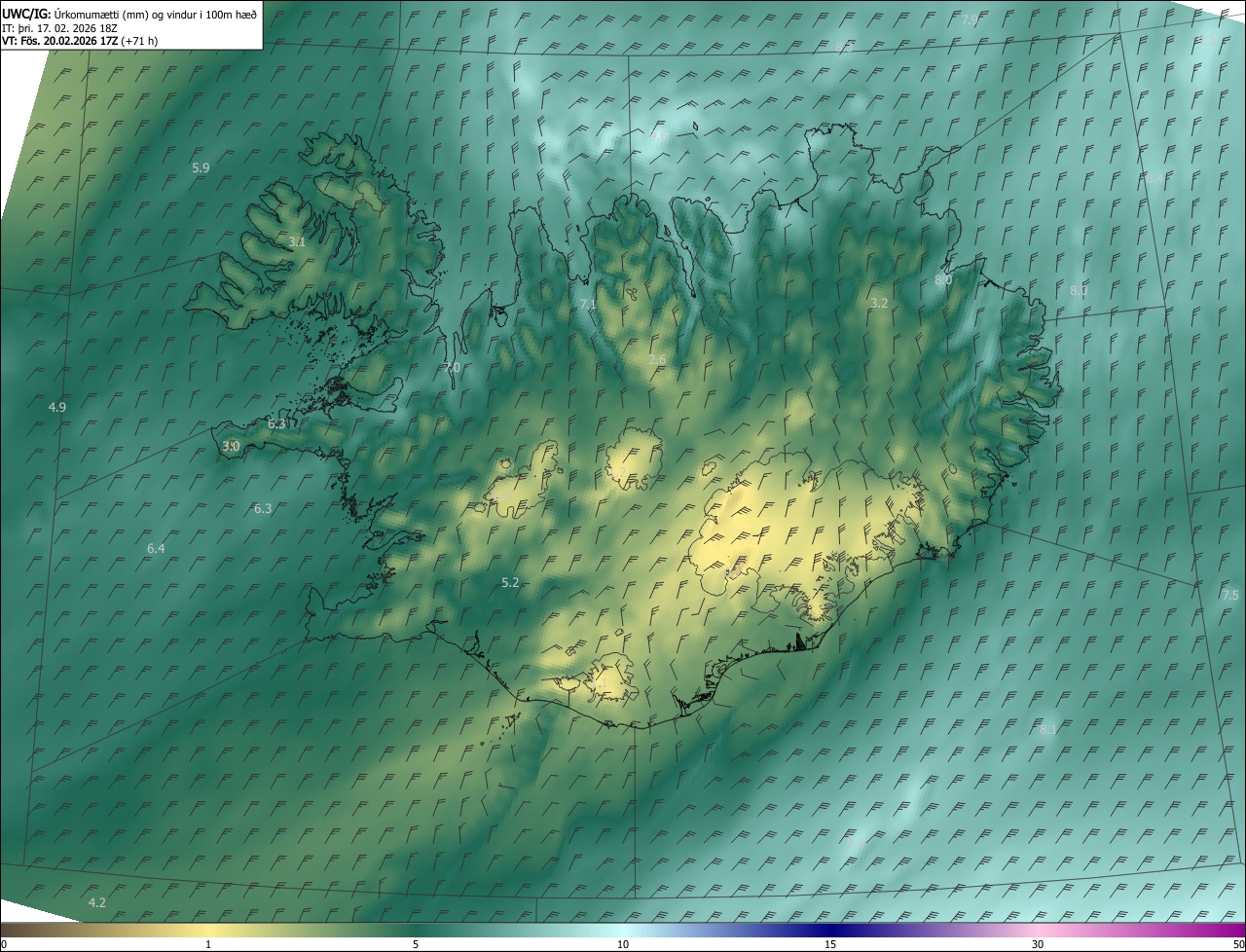Click the colorbar label 30
1246x952 pixels.
pyautogui.click(x=1038, y=944)
